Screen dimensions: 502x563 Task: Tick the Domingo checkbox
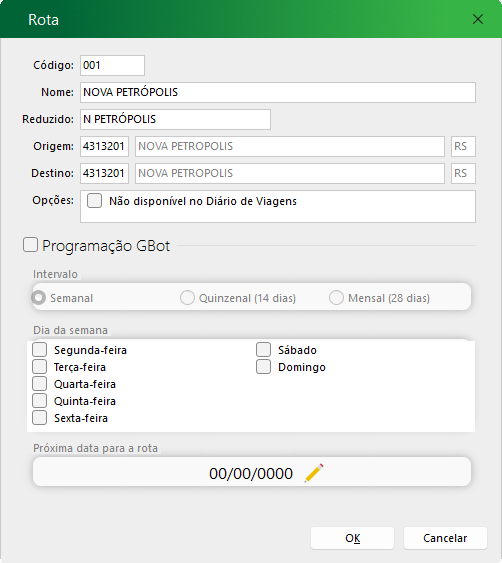pos(263,367)
